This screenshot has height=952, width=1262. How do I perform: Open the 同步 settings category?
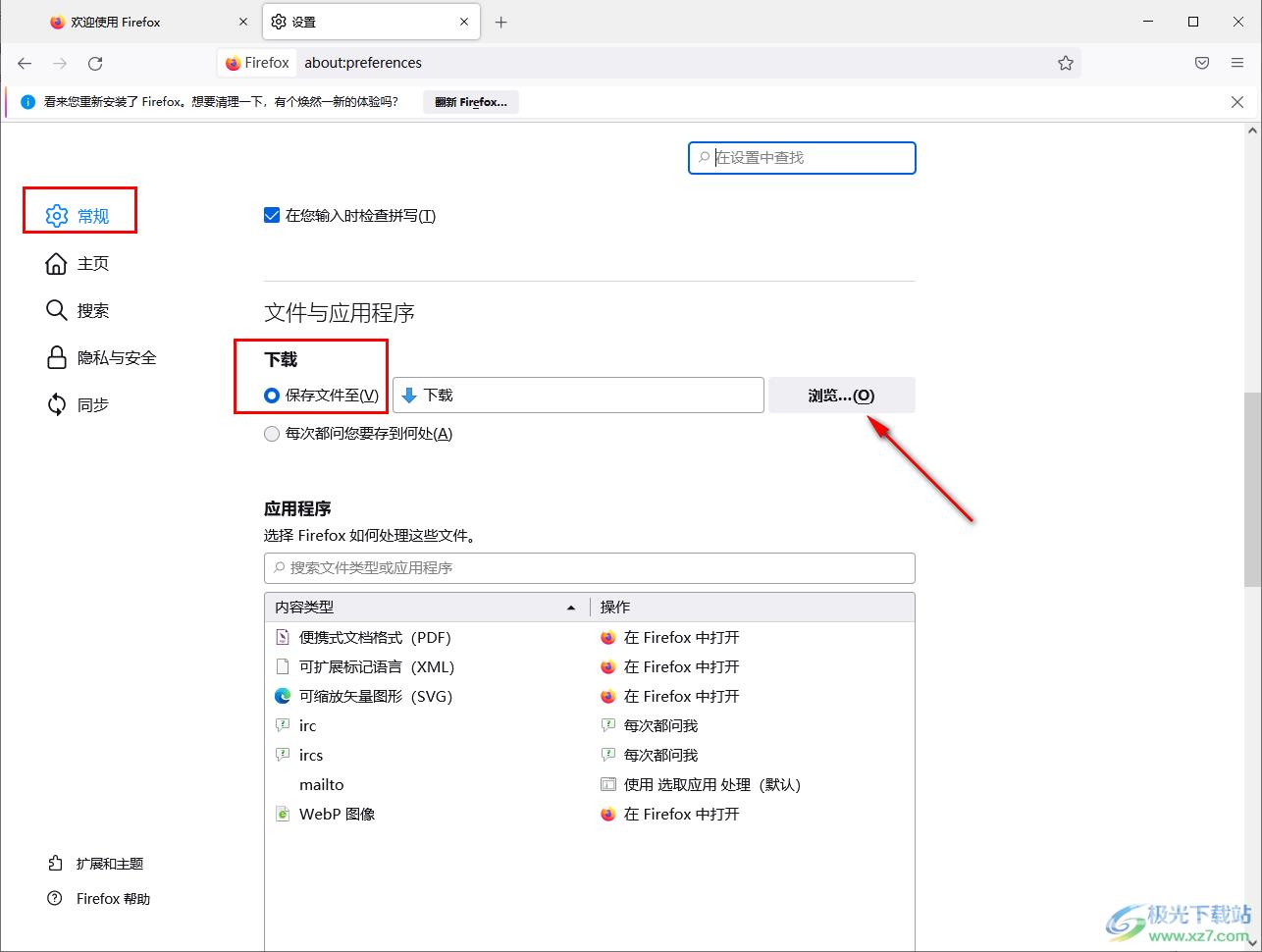[x=79, y=404]
